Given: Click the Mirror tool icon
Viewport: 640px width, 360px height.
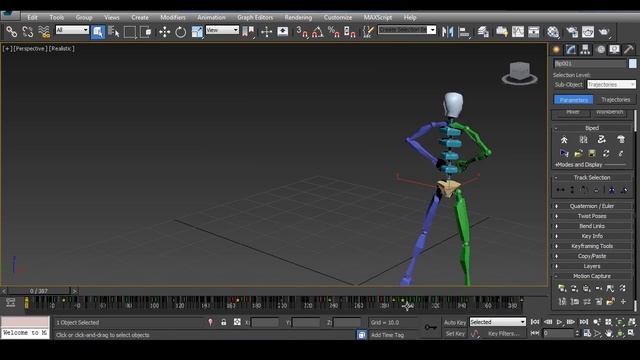Looking at the screenshot, I should 448,31.
